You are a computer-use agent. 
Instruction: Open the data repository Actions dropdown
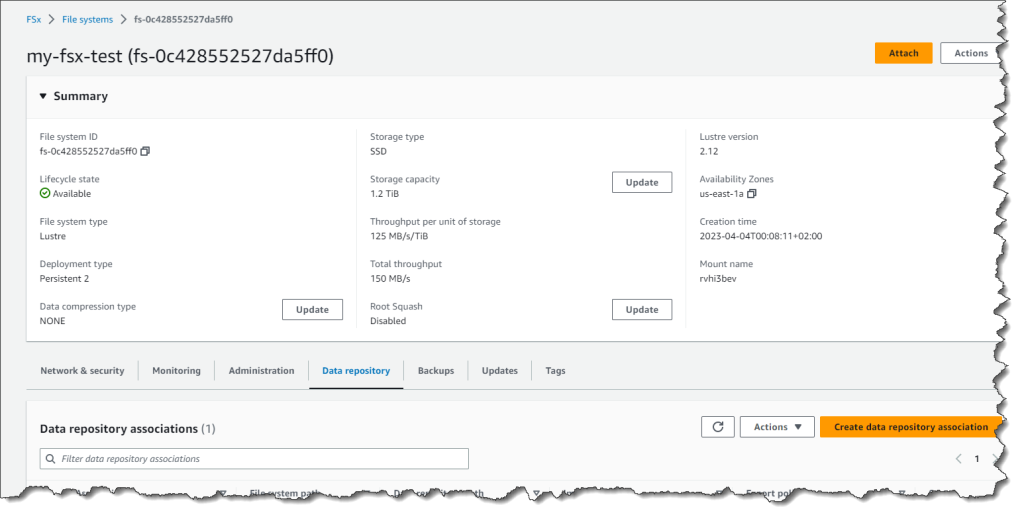click(x=777, y=427)
